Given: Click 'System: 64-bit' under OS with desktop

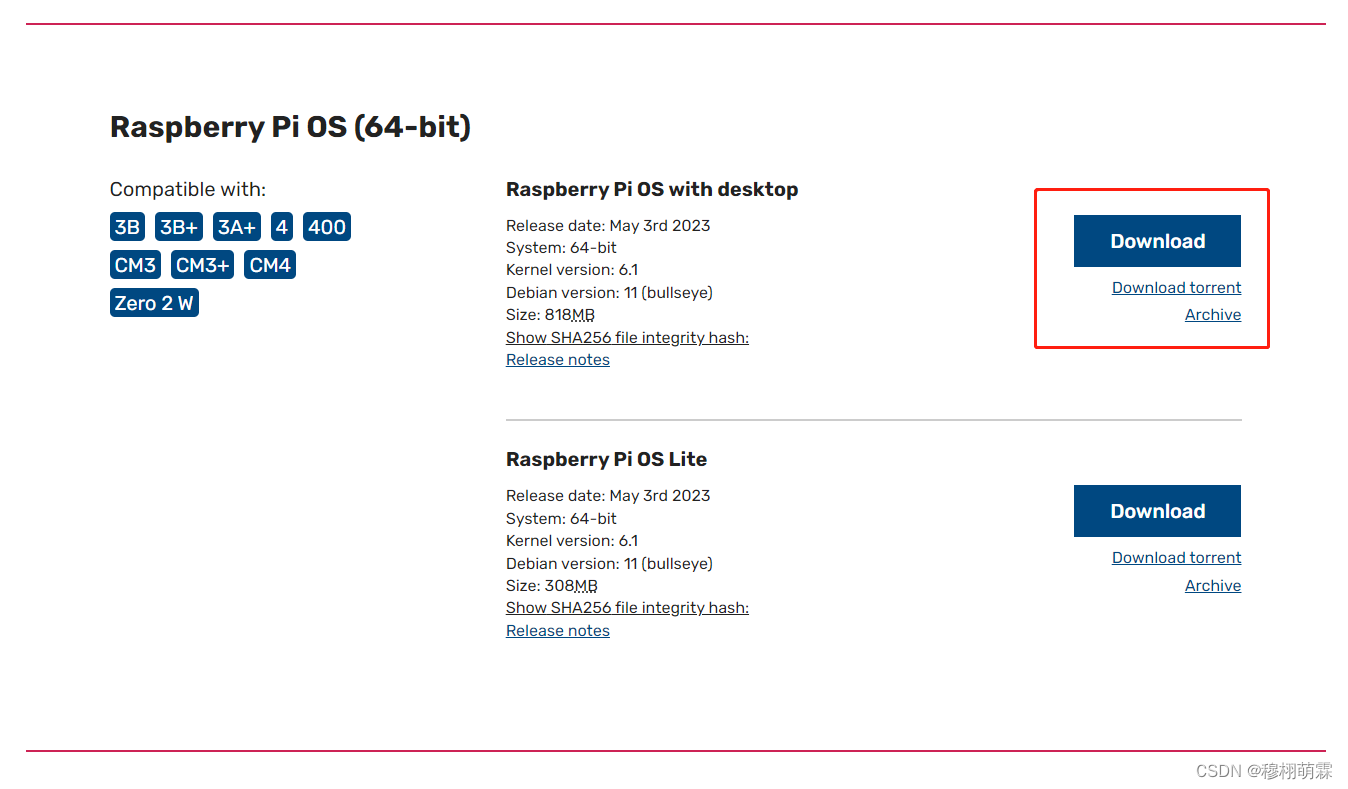Looking at the screenshot, I should coord(561,248).
